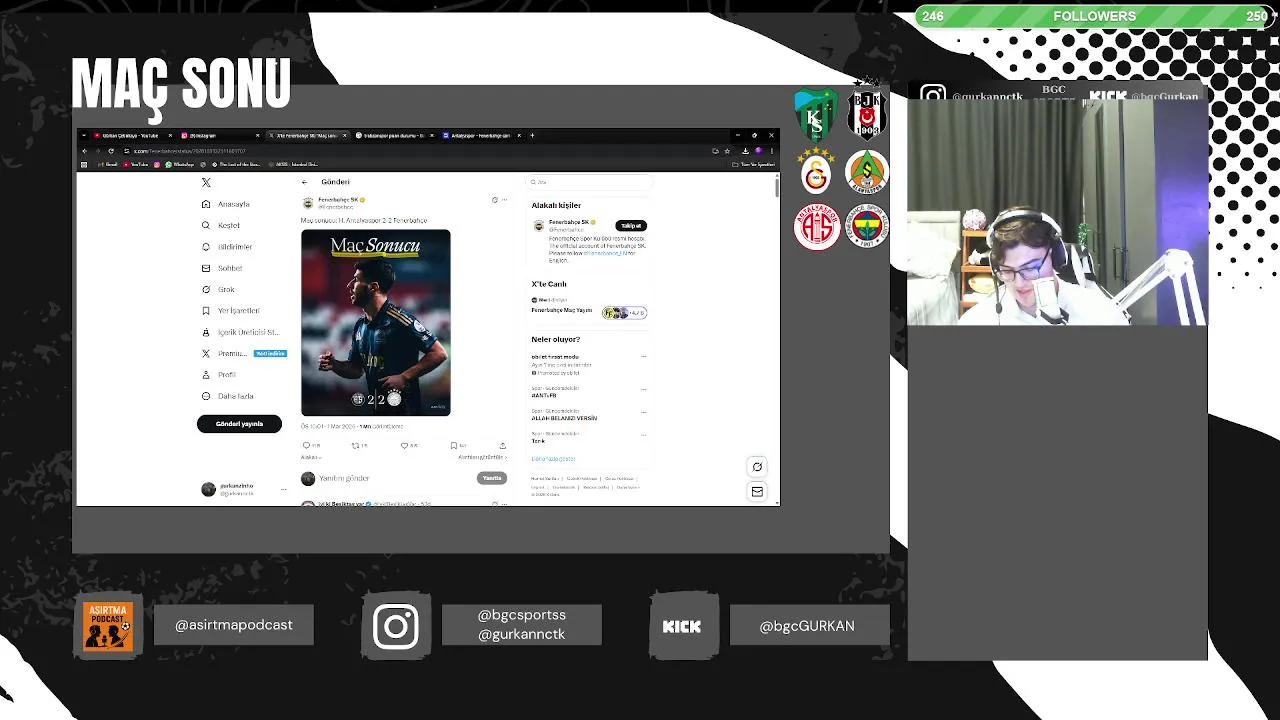The width and height of the screenshot is (1280, 720).
Task: Switch to trabzonspor puan durumu tab
Action: (x=394, y=135)
